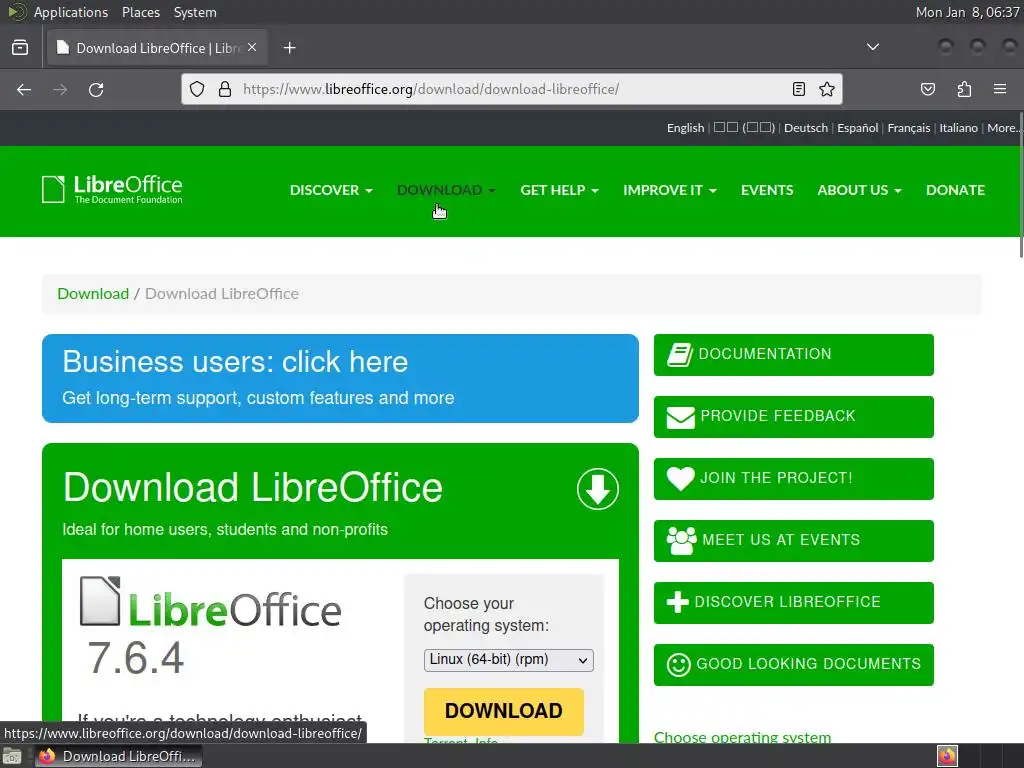Image resolution: width=1024 pixels, height=768 pixels.
Task: Open the operating system select dropdown
Action: tap(508, 660)
